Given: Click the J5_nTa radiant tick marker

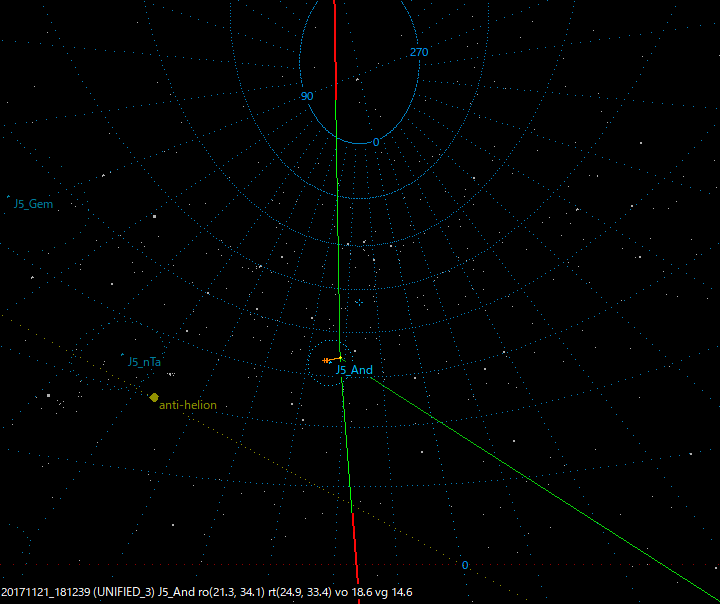Looking at the screenshot, I should pyautogui.click(x=122, y=355).
